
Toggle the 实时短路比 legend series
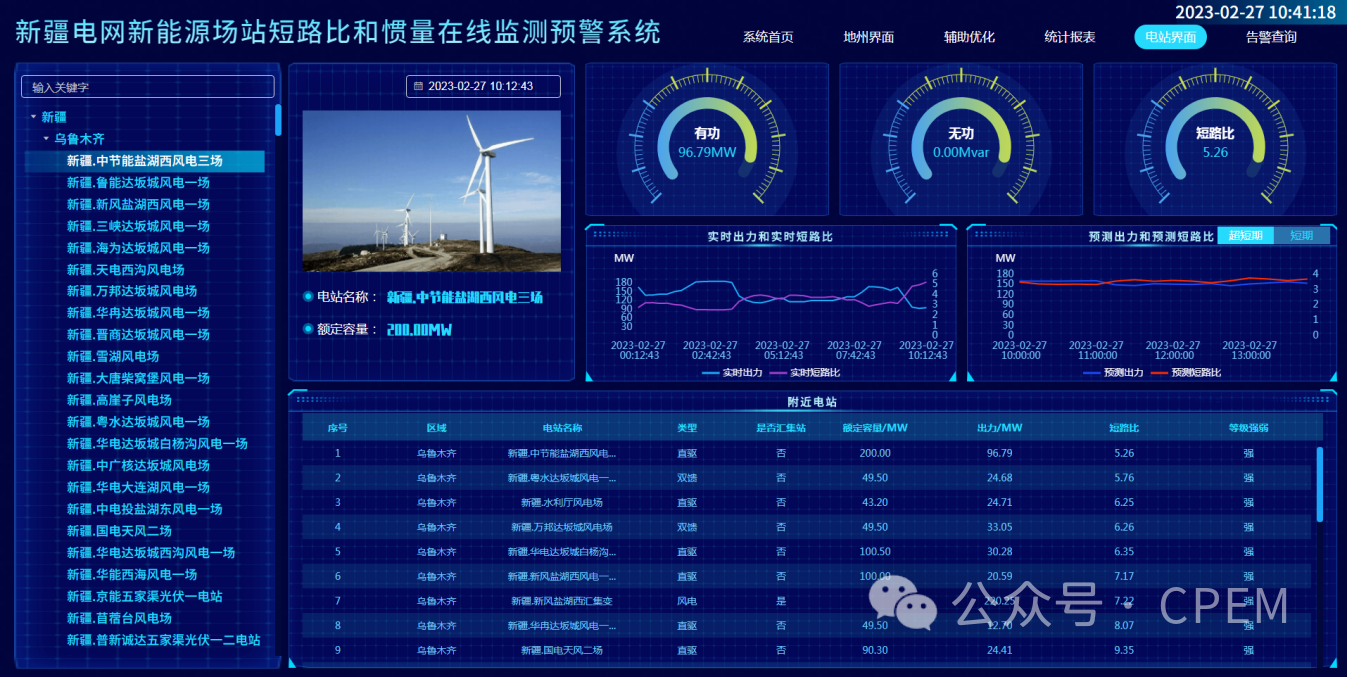[804, 372]
